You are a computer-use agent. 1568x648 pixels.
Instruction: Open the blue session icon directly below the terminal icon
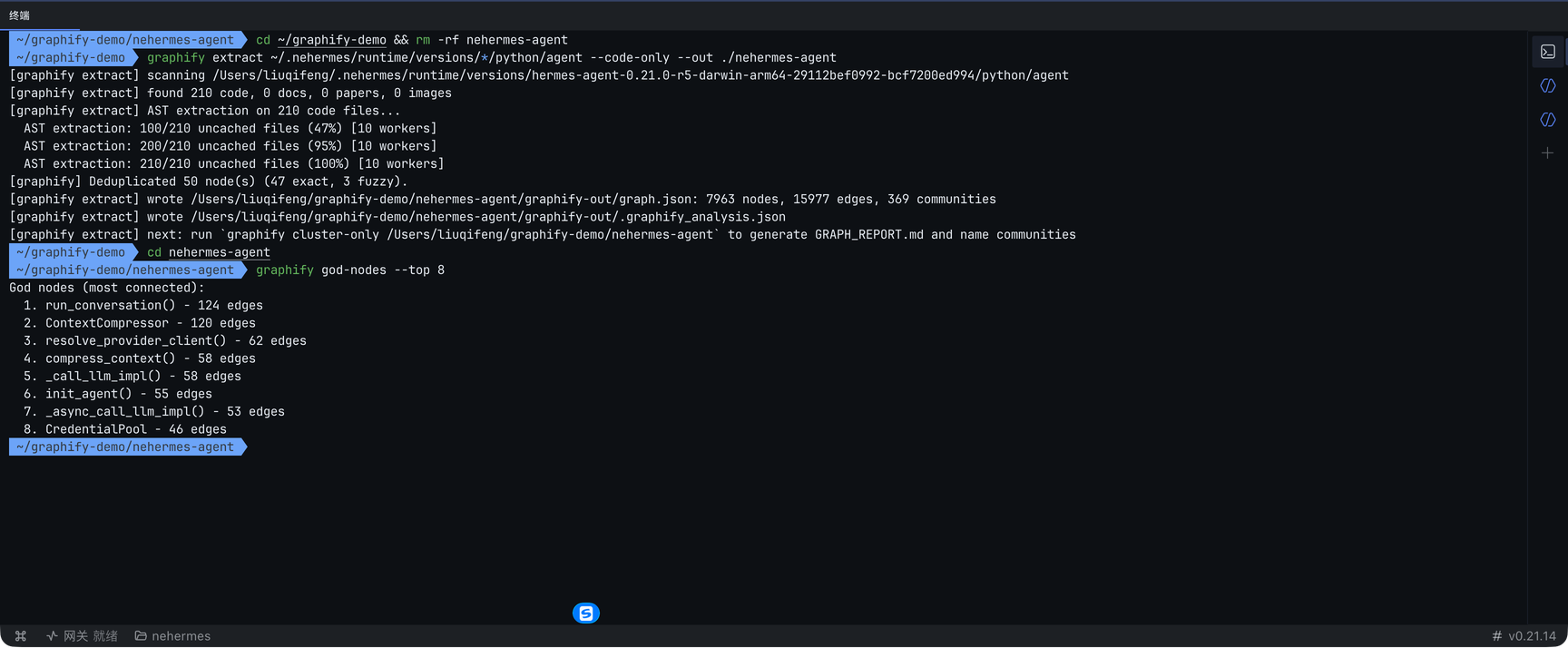coord(1548,85)
